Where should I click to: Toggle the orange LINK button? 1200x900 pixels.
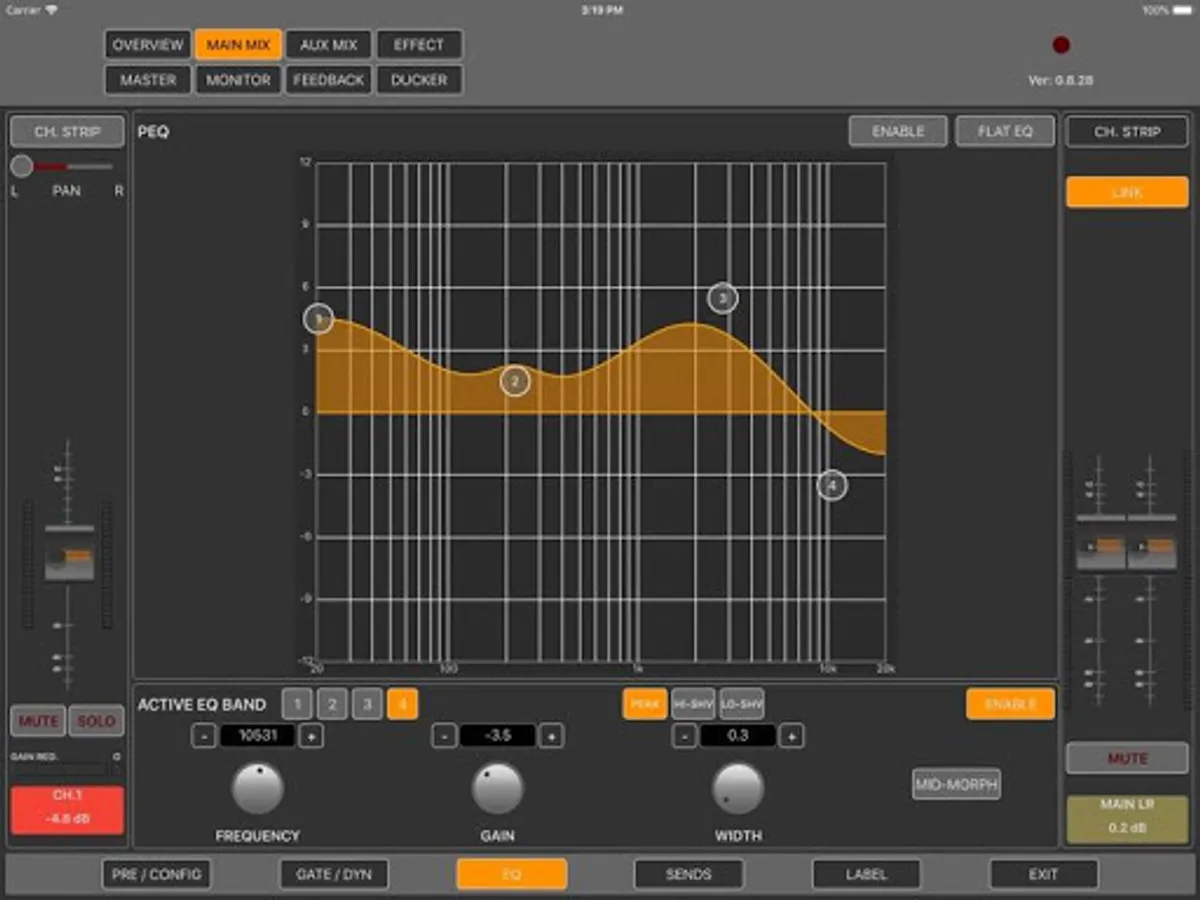[1127, 192]
